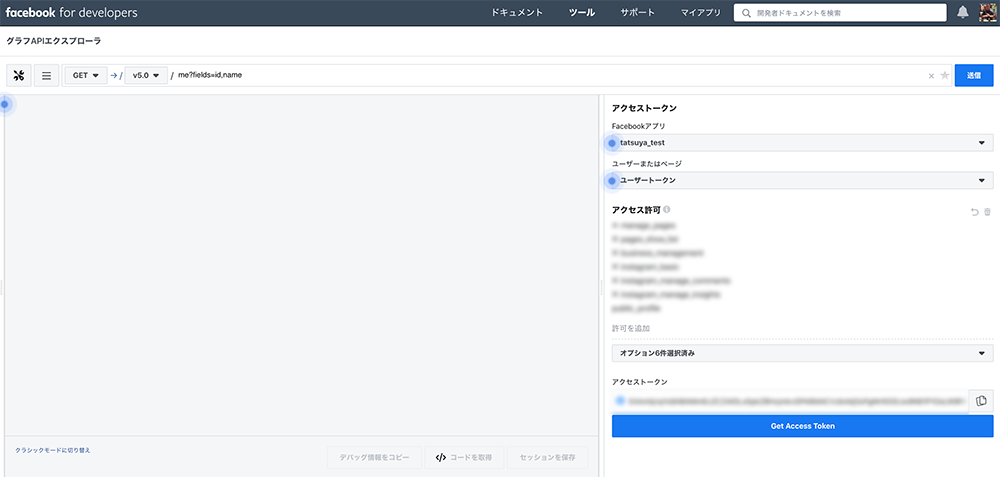The image size is (1000, 477).
Task: Click the コードを取得 button
Action: pos(464,458)
